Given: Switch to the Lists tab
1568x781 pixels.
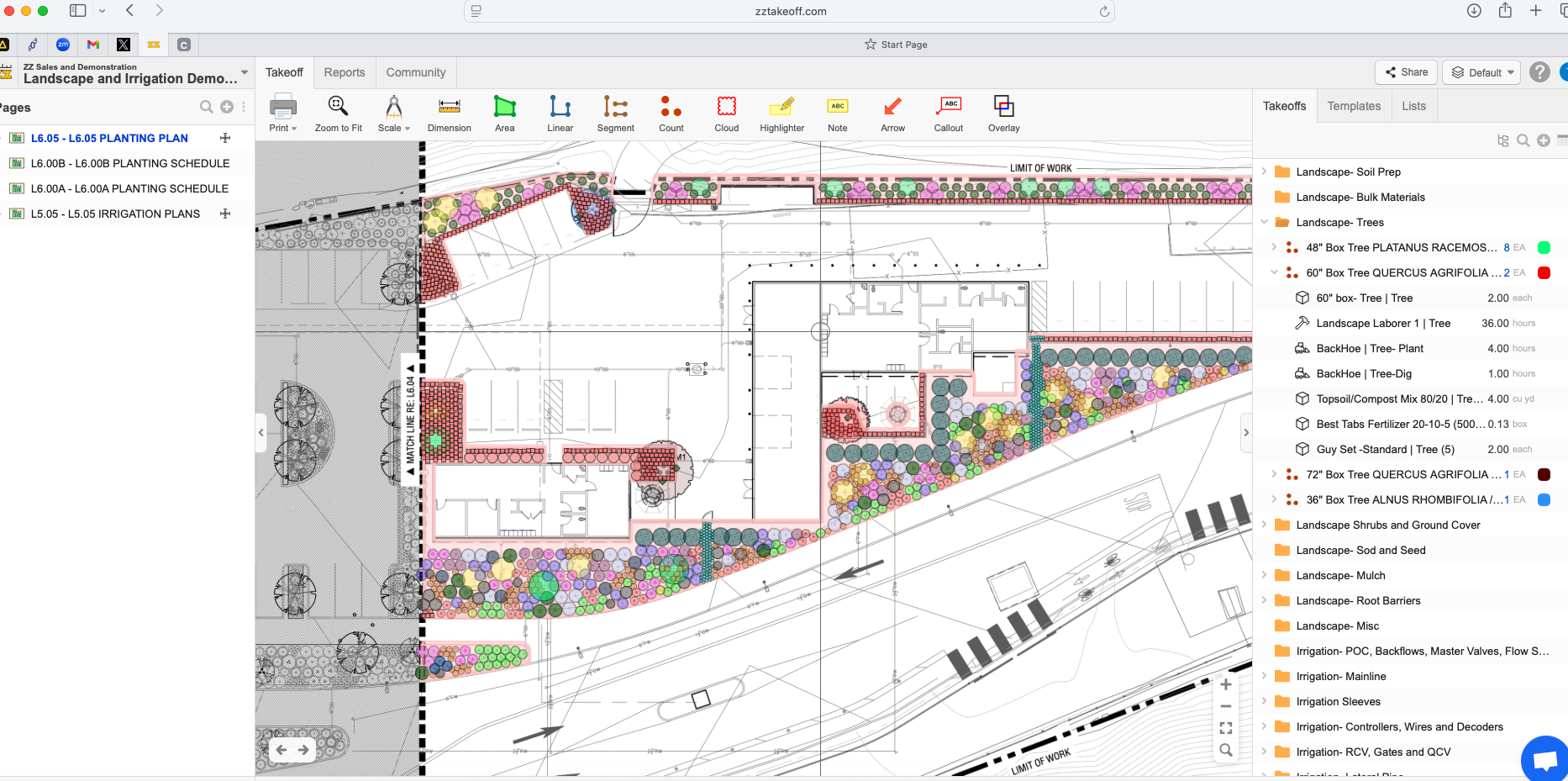Looking at the screenshot, I should coord(1414,106).
